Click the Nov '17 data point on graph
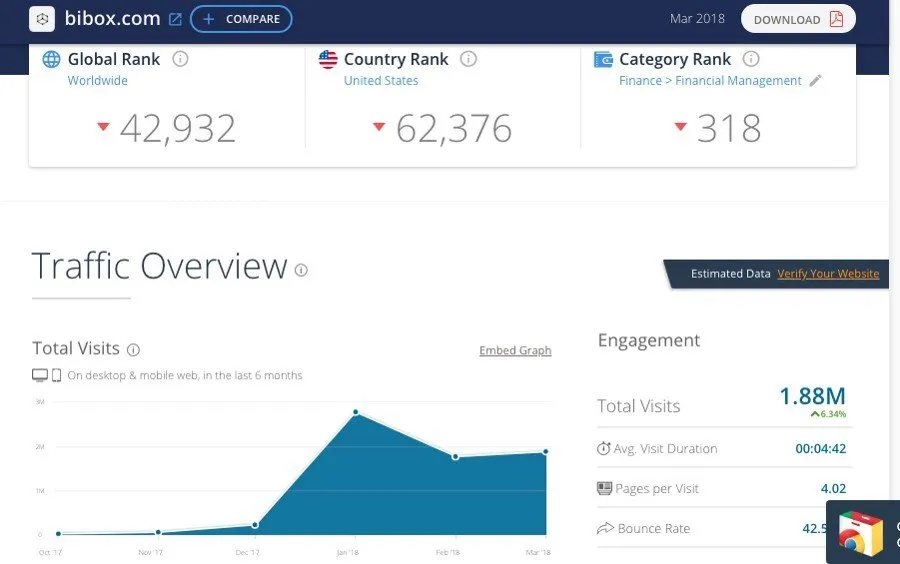The image size is (900, 564). 158,532
